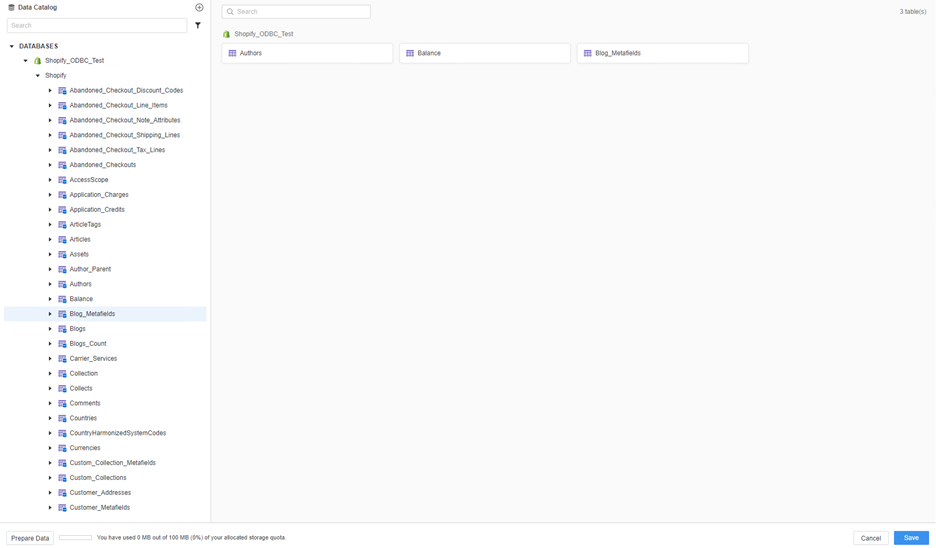Collapse the DATABASES section

pyautogui.click(x=12, y=46)
